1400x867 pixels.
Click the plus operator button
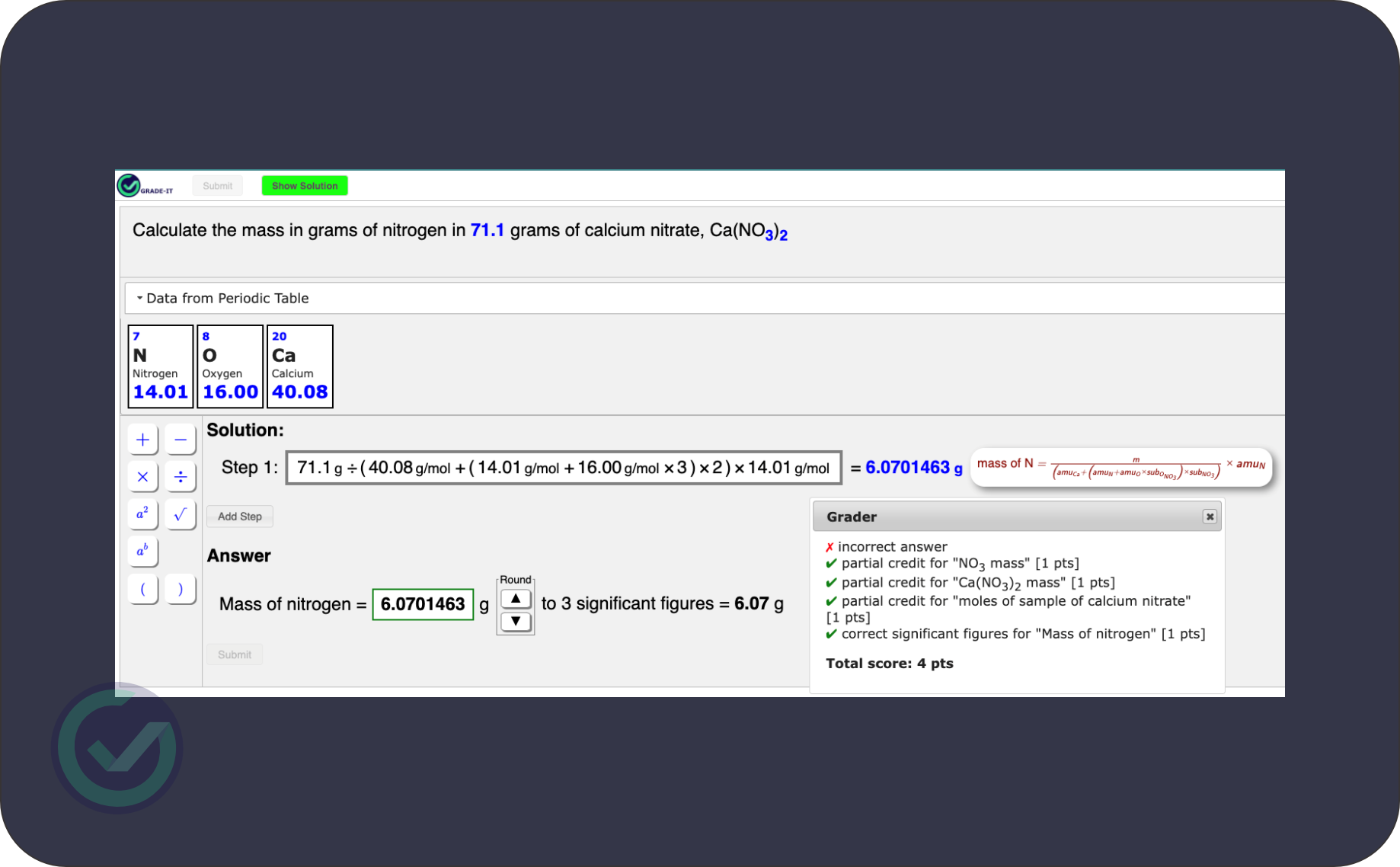click(x=142, y=440)
